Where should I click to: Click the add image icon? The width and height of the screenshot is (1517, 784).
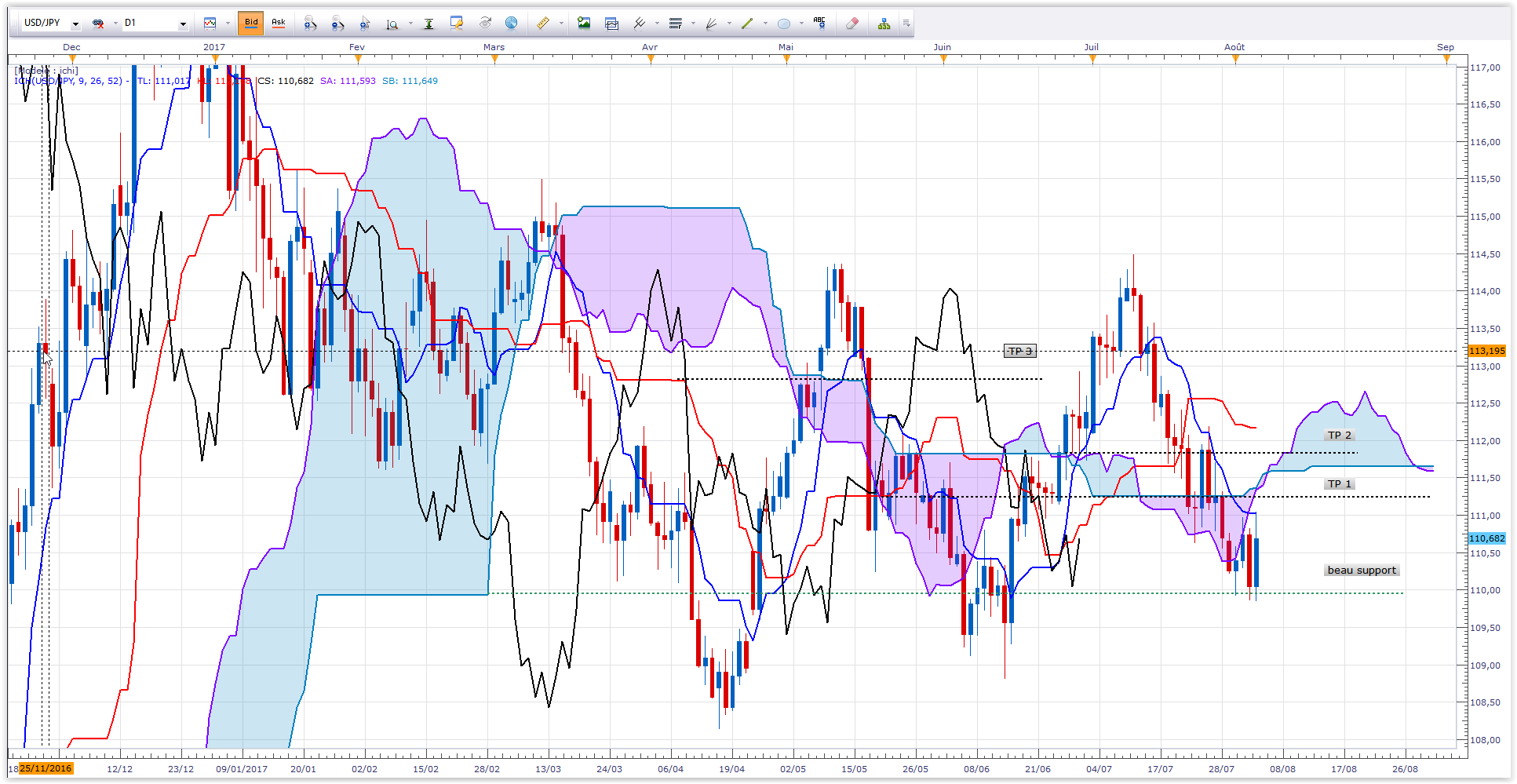(584, 24)
